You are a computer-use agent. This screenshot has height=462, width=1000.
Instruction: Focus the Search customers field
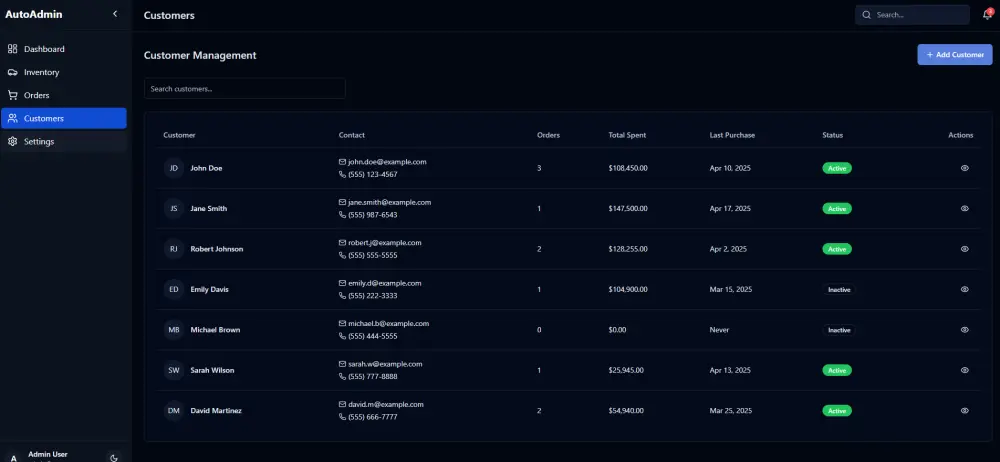244,89
